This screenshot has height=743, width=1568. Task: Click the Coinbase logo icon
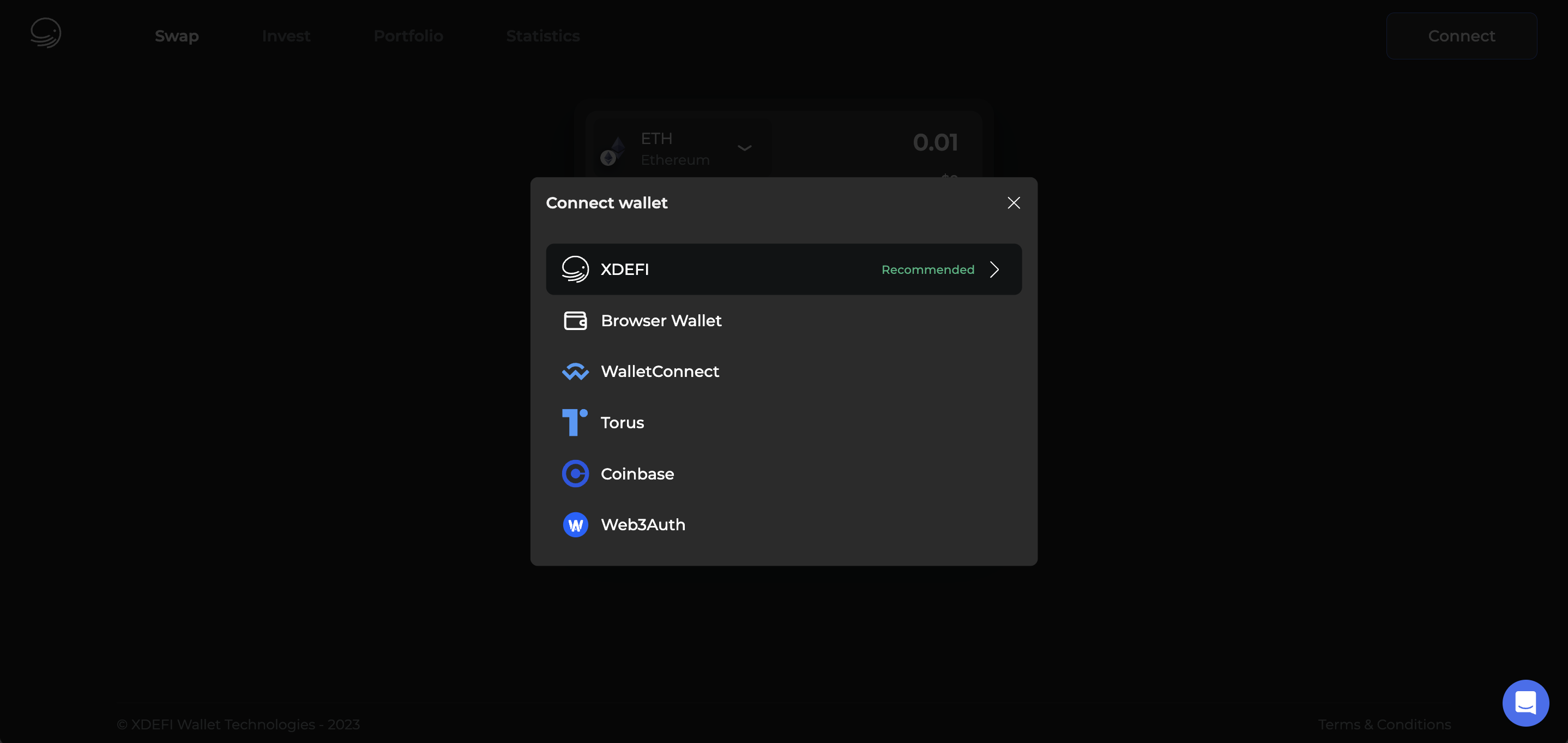point(575,473)
